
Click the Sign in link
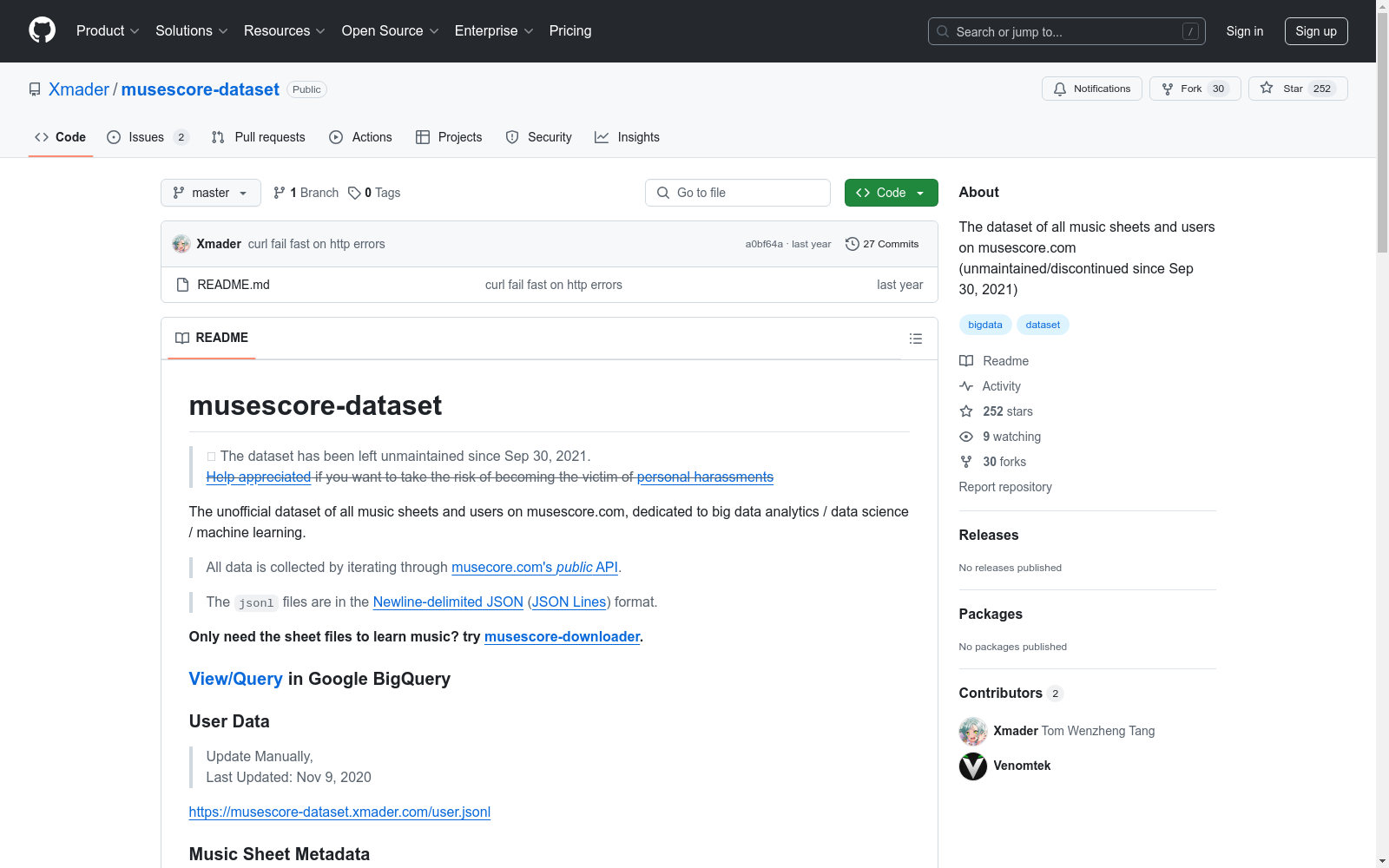1245,31
